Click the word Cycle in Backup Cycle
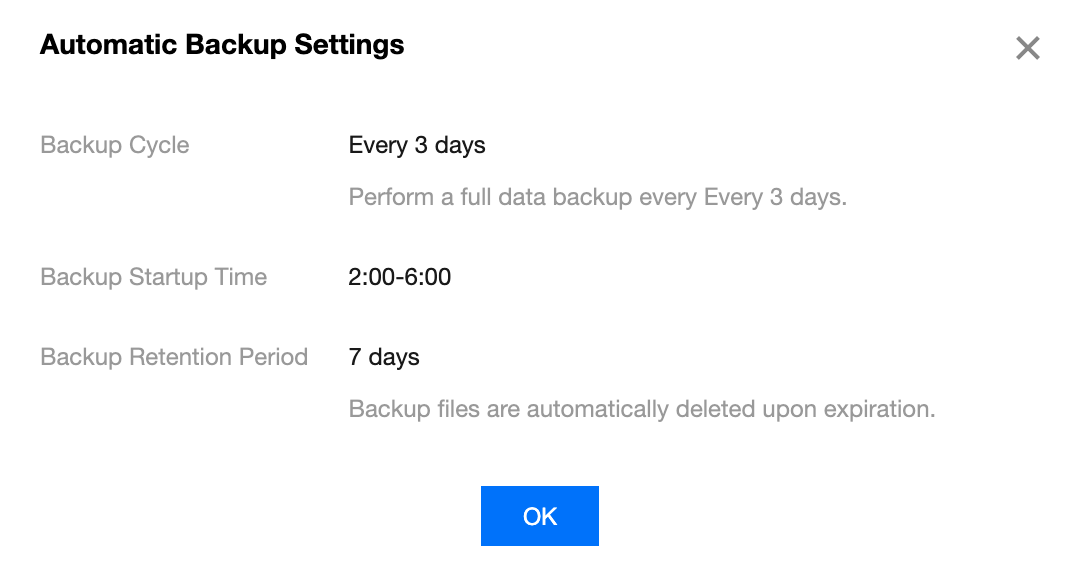The height and width of the screenshot is (572, 1080). (x=159, y=145)
